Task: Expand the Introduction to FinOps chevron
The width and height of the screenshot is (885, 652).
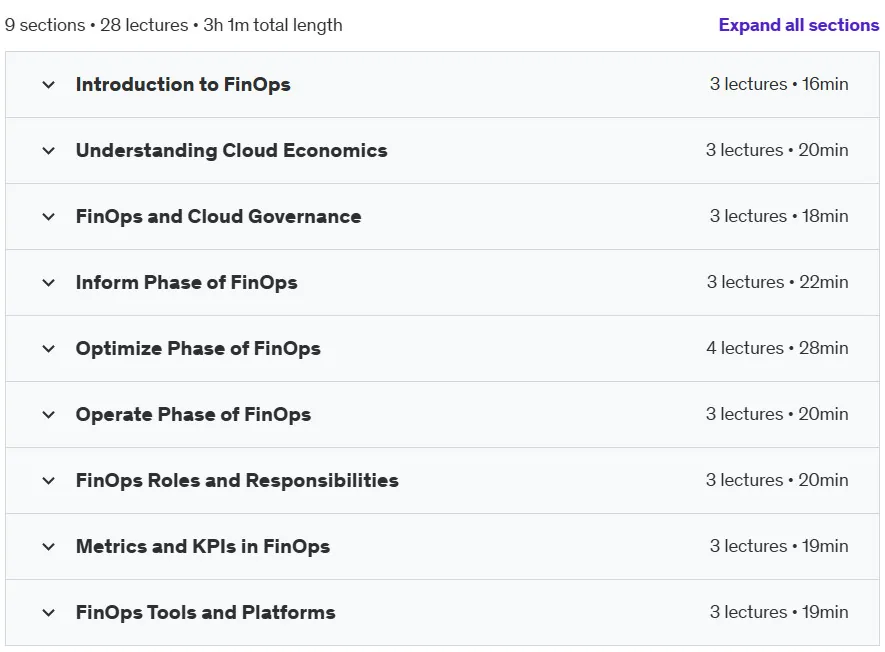Action: pyautogui.click(x=49, y=85)
